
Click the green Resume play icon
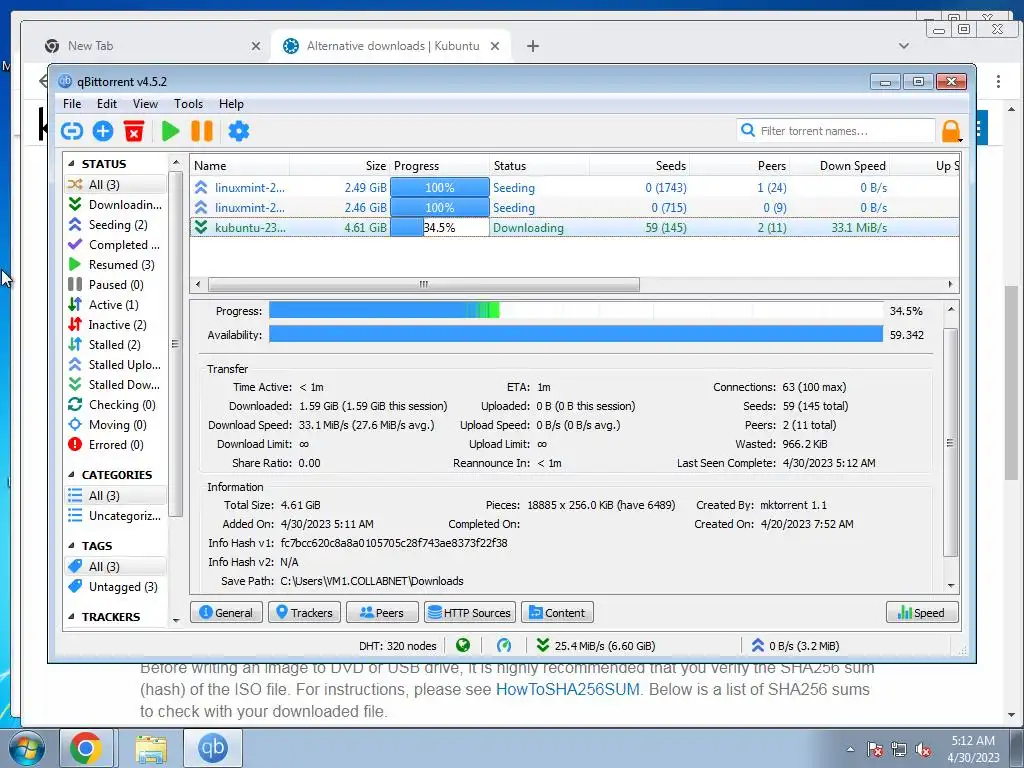(x=170, y=131)
